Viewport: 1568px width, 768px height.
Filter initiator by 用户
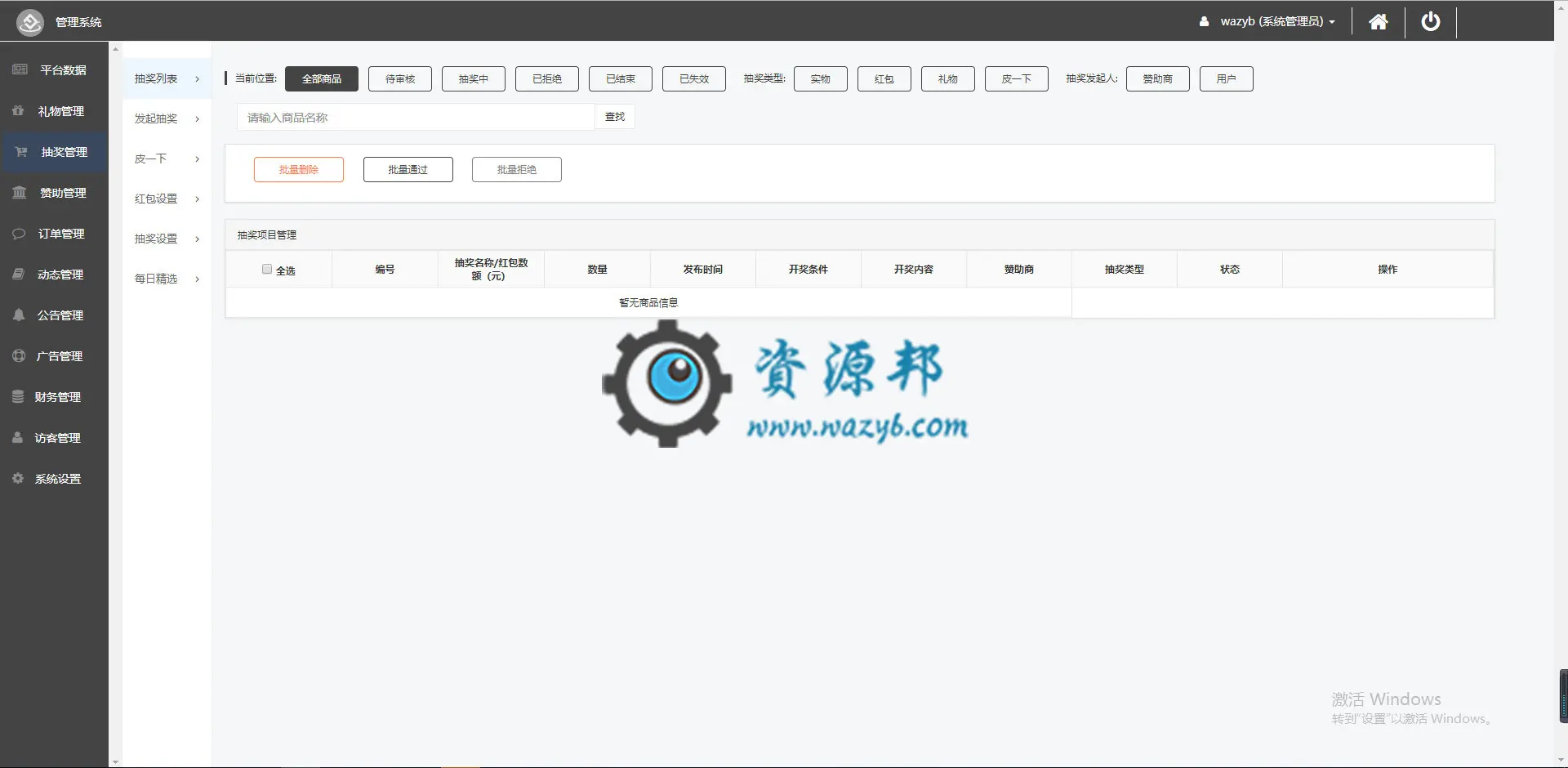click(1227, 78)
